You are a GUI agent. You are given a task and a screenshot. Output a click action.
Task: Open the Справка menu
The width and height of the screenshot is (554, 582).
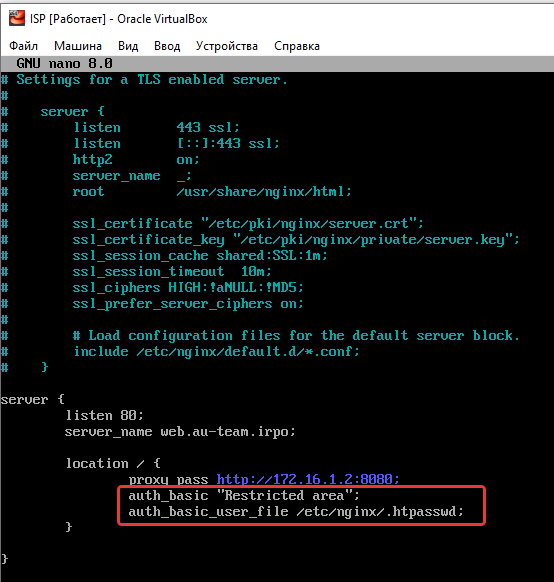[297, 46]
